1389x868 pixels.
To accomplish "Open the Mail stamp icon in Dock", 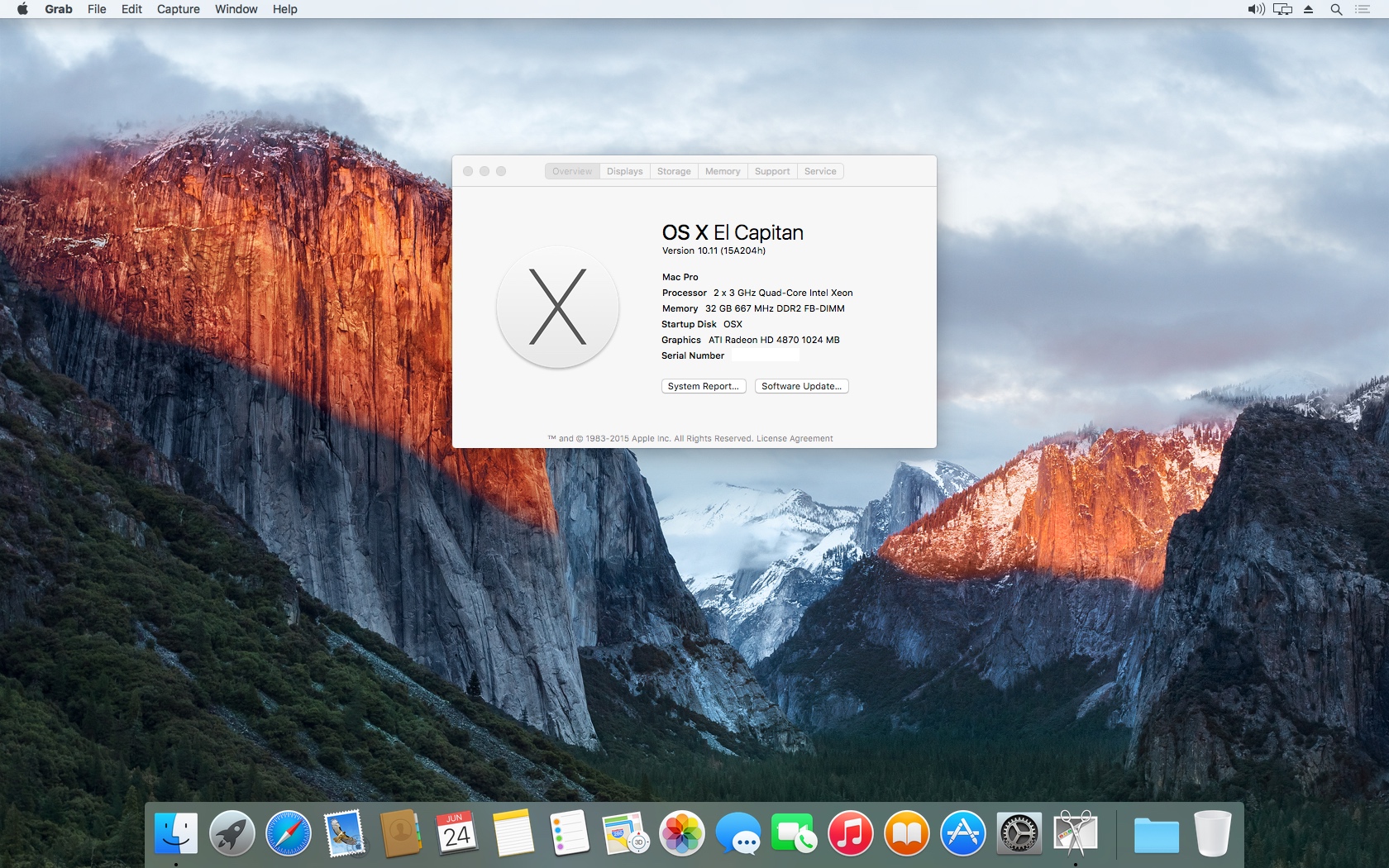I will point(345,832).
